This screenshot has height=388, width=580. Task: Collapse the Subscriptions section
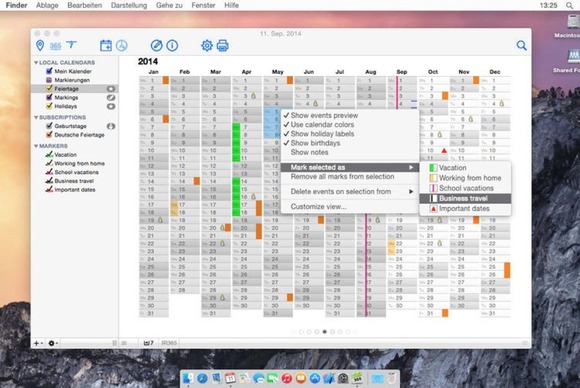(36, 117)
